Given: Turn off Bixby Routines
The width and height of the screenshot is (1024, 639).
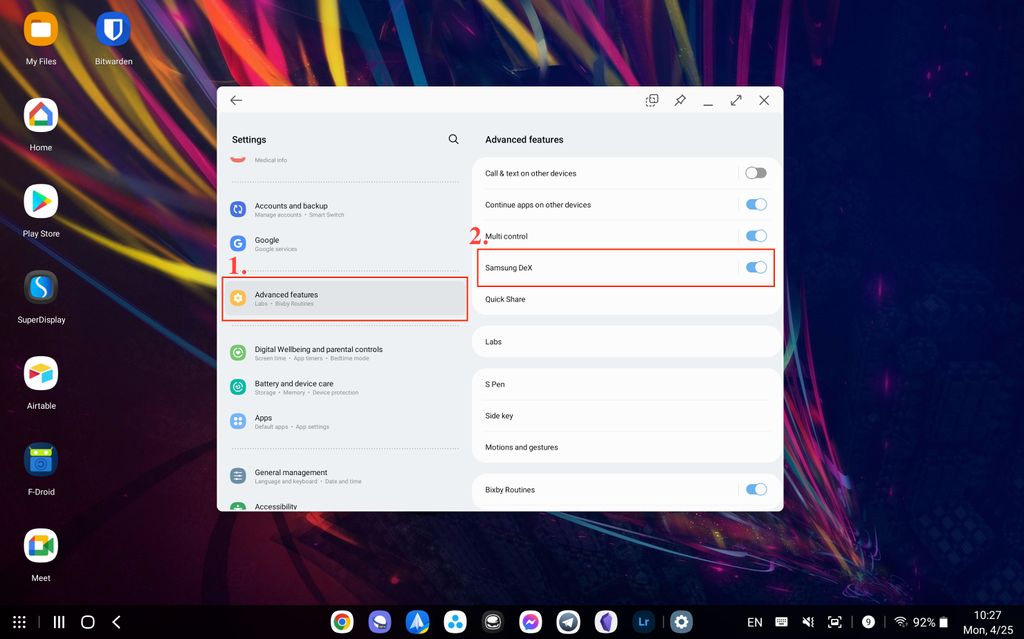Looking at the screenshot, I should click(756, 489).
